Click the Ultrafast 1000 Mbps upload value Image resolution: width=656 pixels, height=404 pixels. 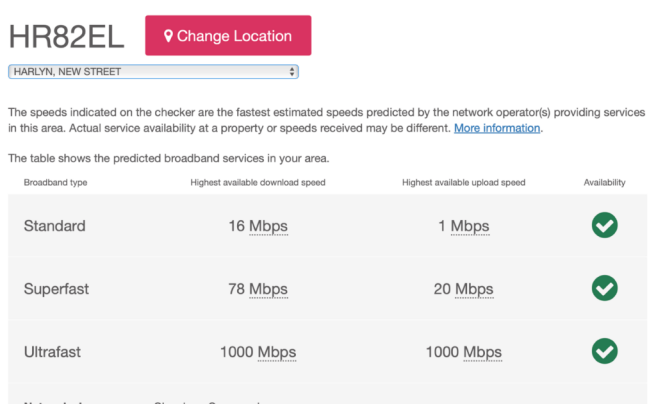[x=463, y=352]
